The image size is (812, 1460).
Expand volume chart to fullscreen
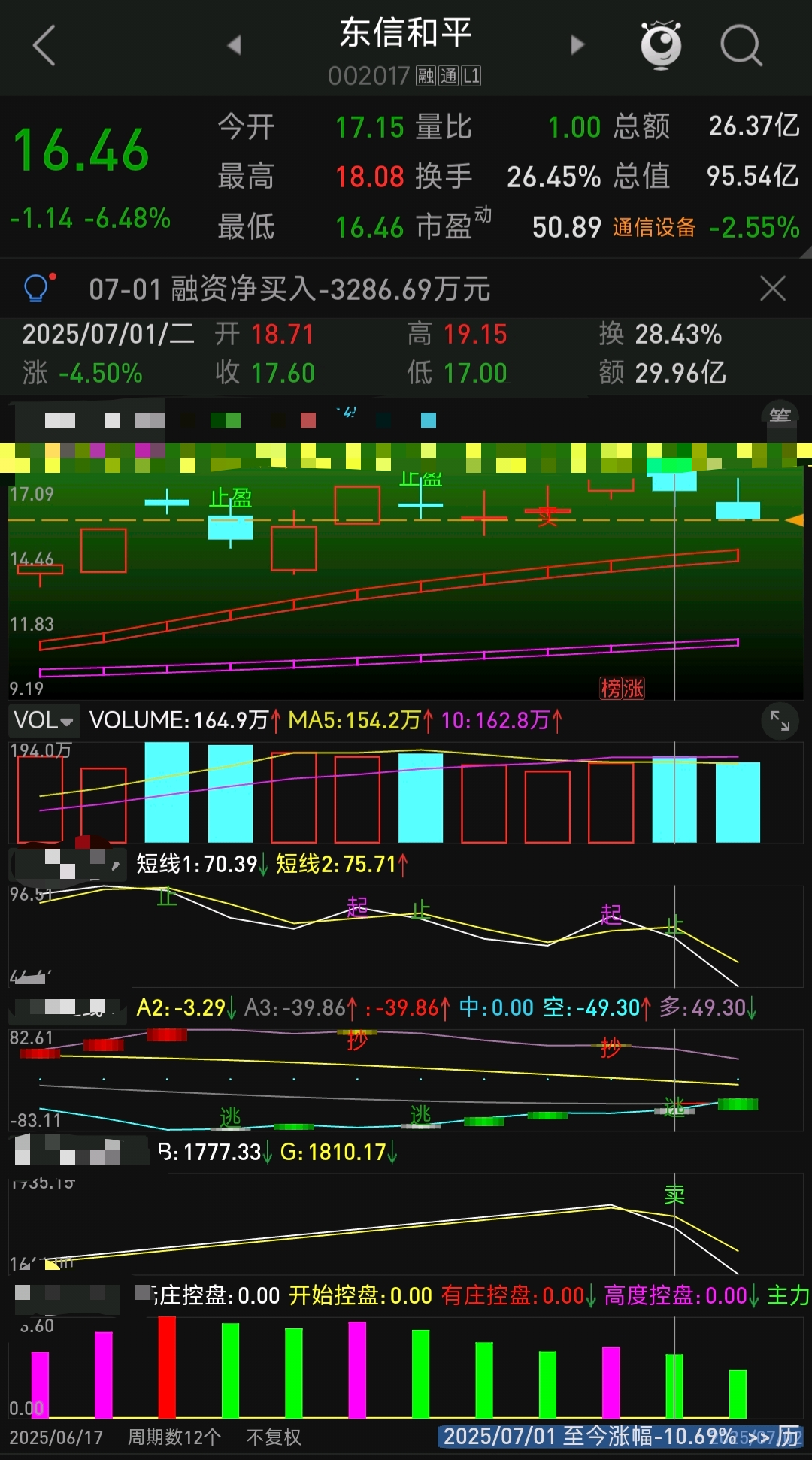coord(780,722)
